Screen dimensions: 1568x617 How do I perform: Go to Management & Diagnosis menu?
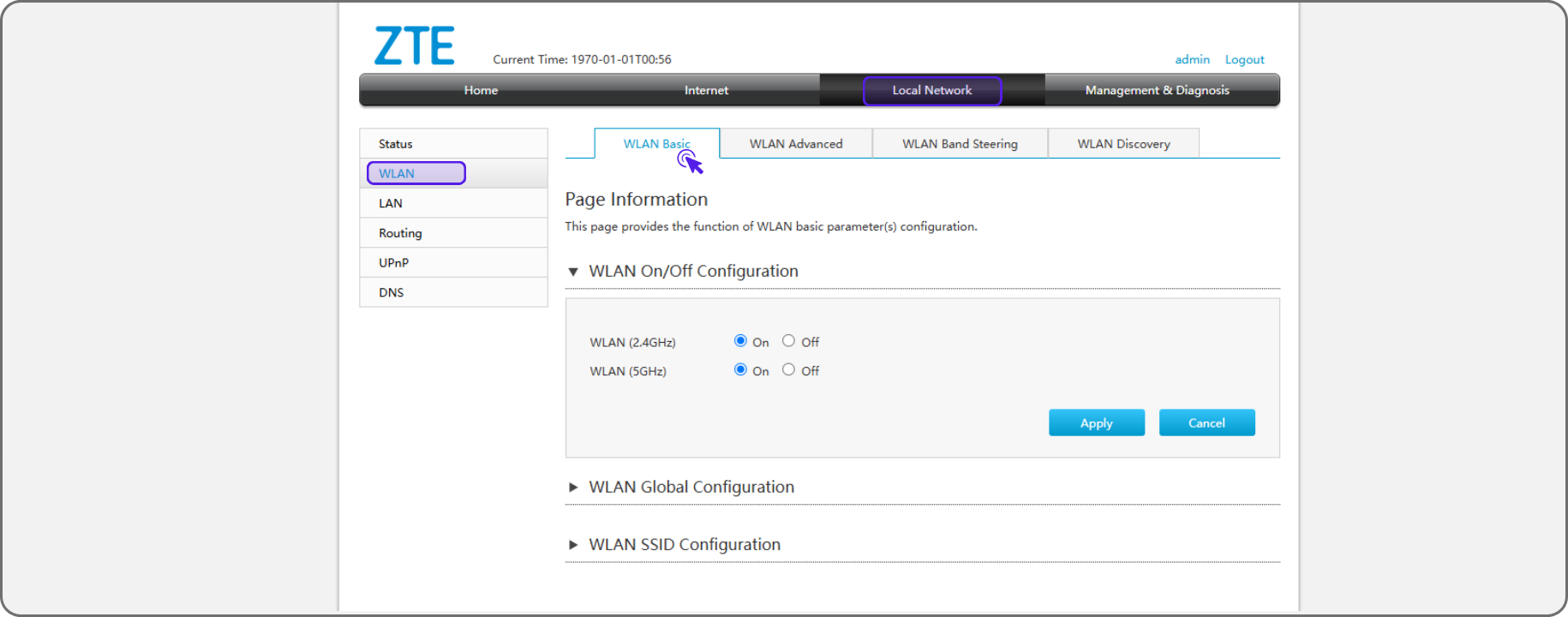1157,90
